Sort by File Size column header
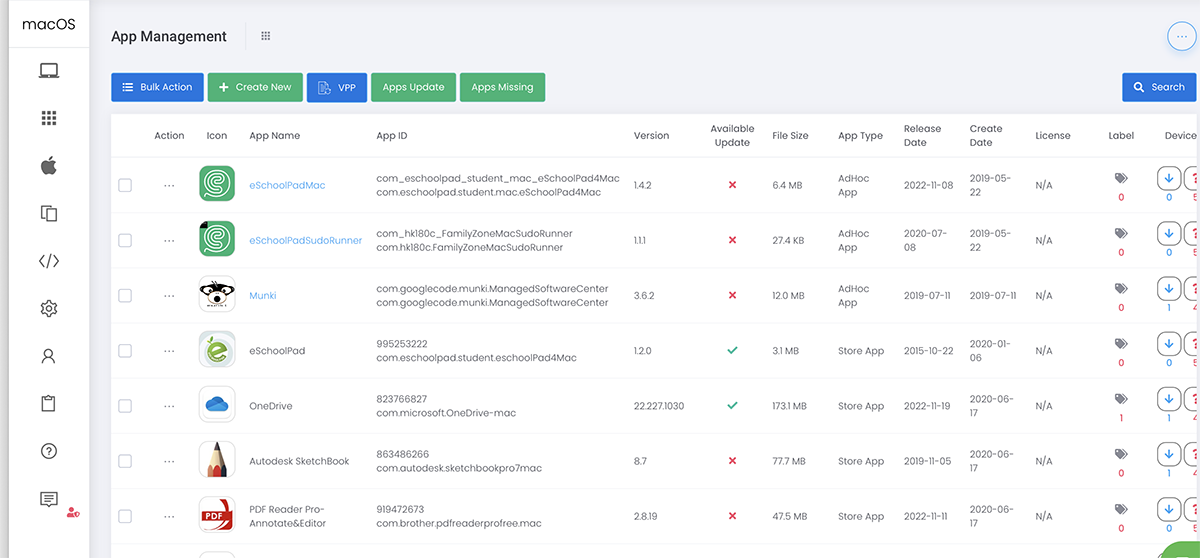 [x=790, y=135]
